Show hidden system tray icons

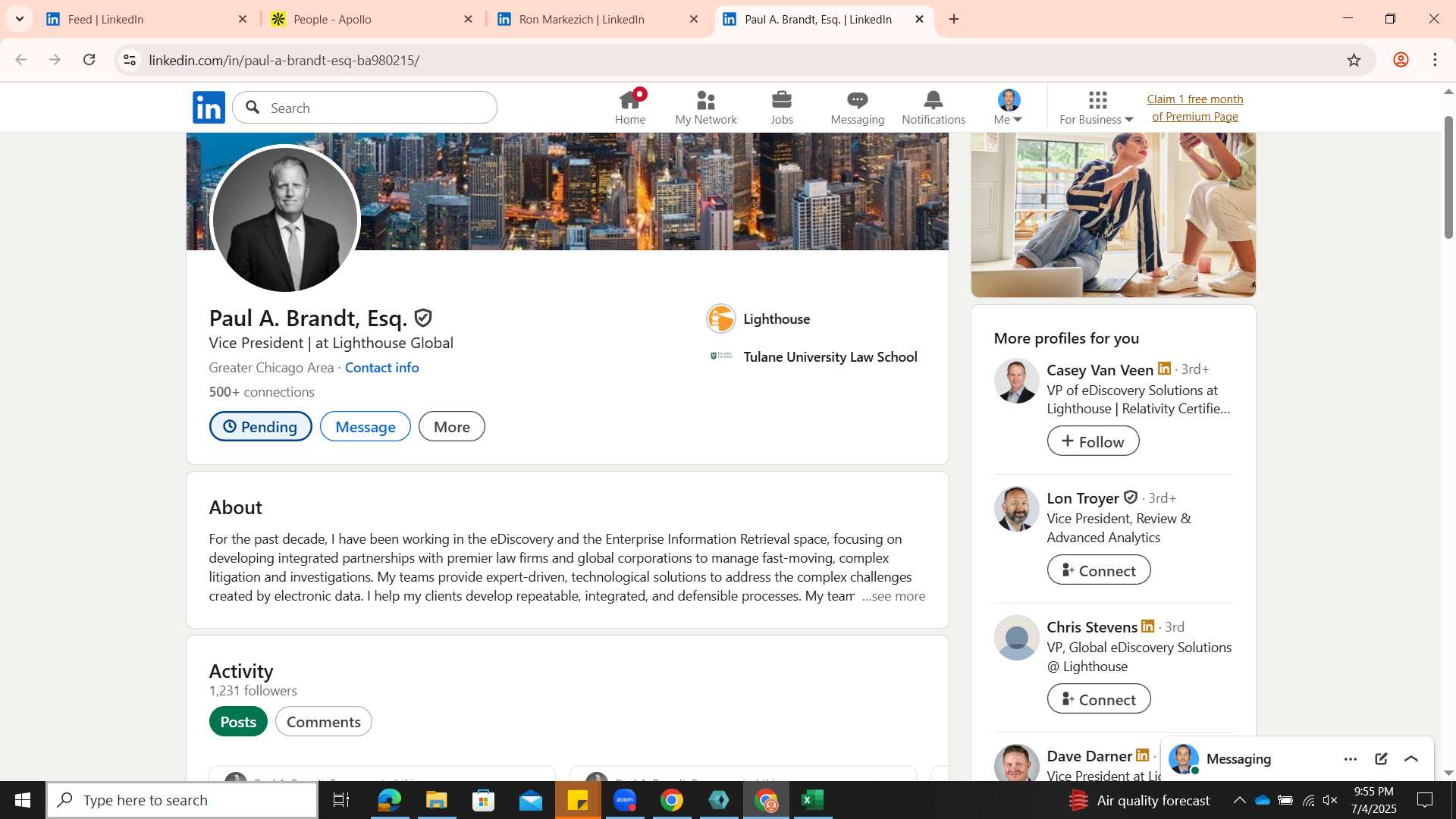click(1239, 800)
